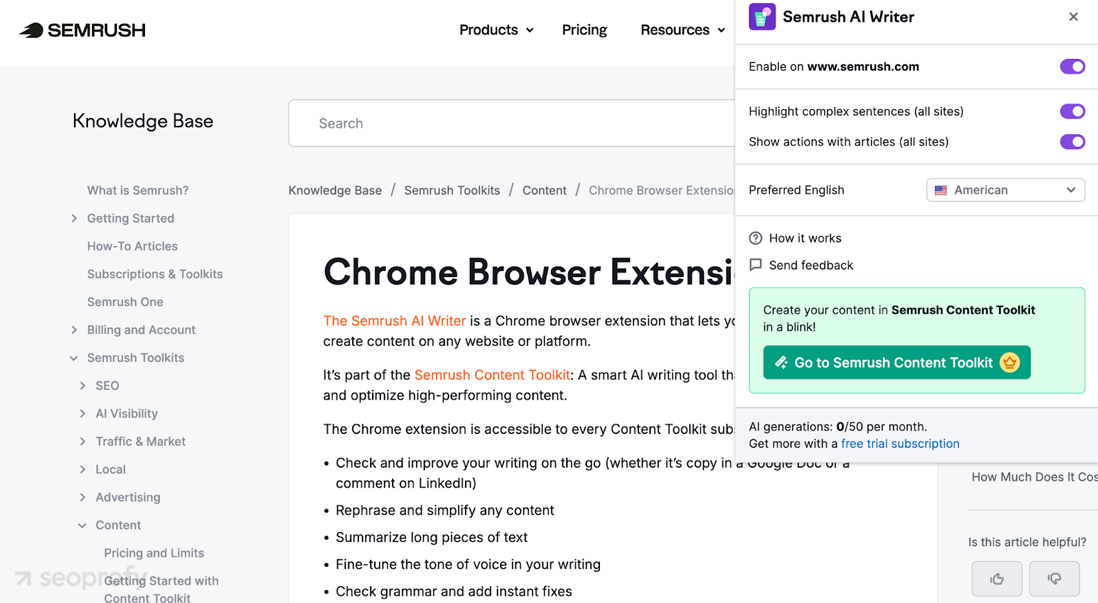The height and width of the screenshot is (603, 1098).
Task: Click the thumbs up icon
Action: 996,578
